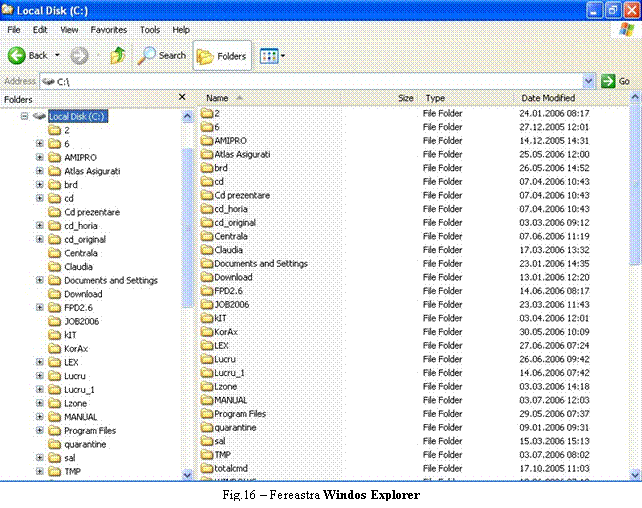
Task: Open Search from the toolbar
Action: [x=162, y=56]
